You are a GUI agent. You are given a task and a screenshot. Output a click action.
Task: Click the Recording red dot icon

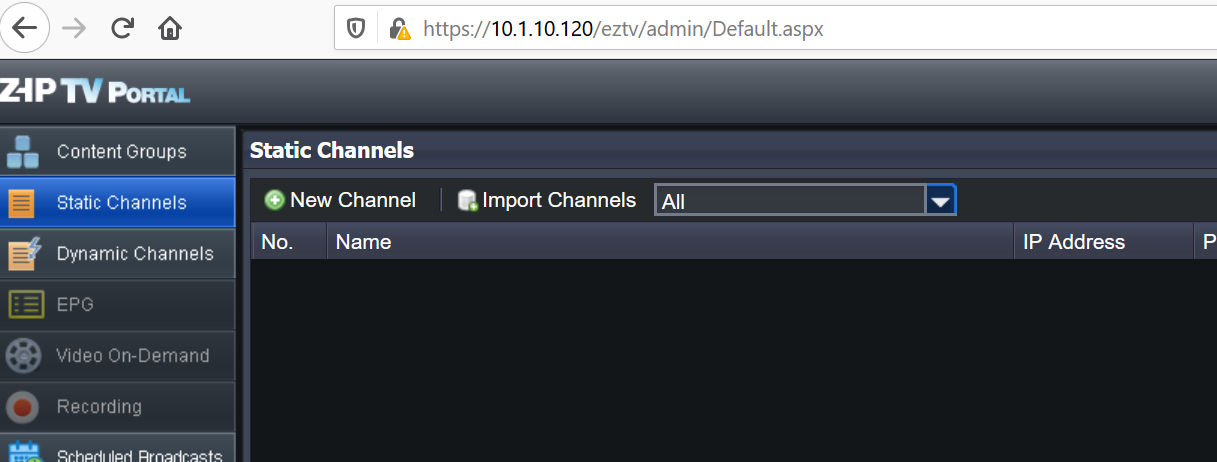pos(23,407)
